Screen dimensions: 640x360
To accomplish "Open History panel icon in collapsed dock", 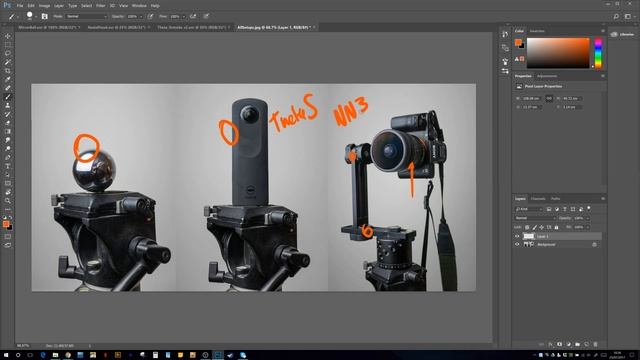I will (505, 34).
